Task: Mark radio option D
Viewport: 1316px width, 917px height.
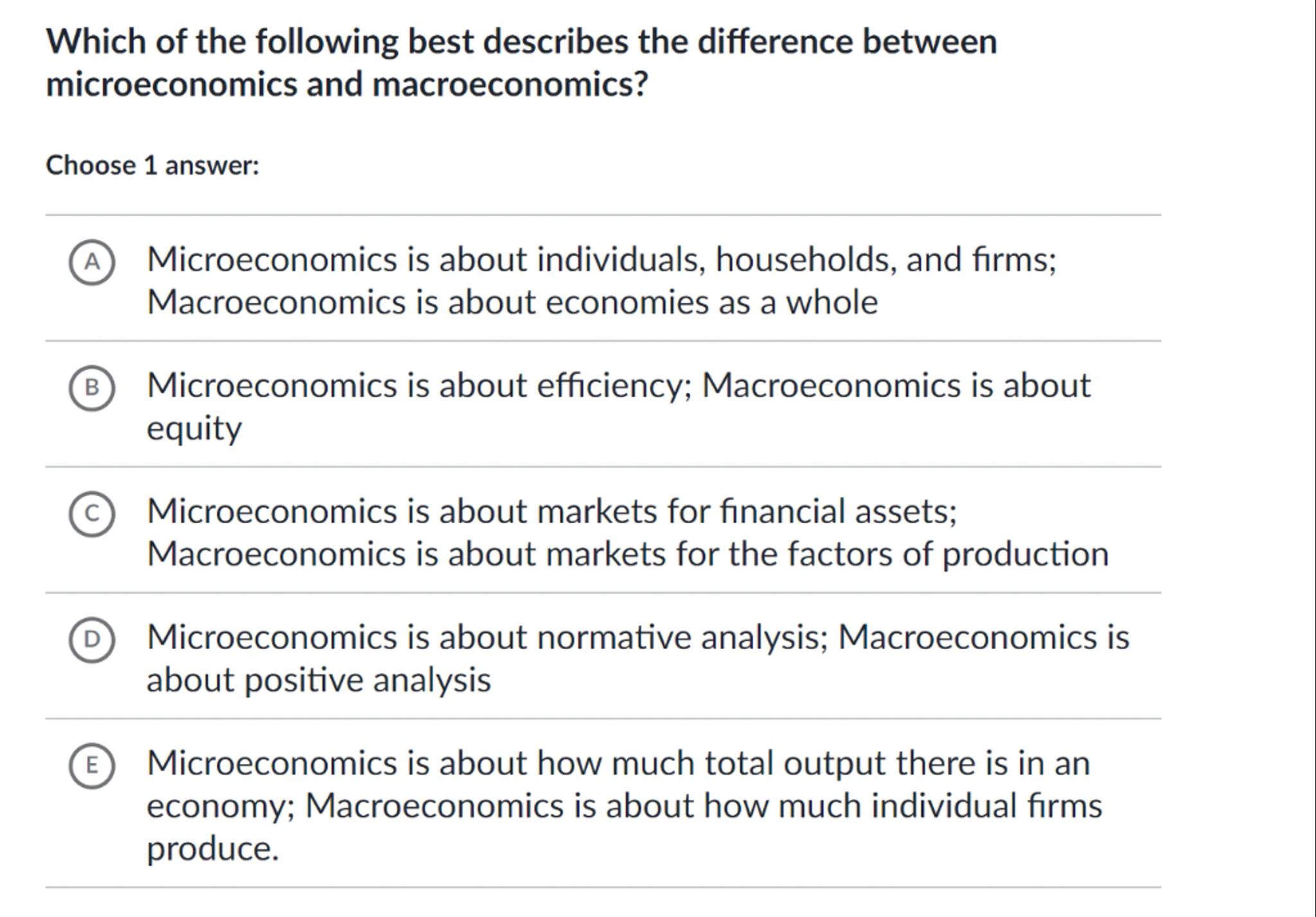Action: click(x=92, y=639)
